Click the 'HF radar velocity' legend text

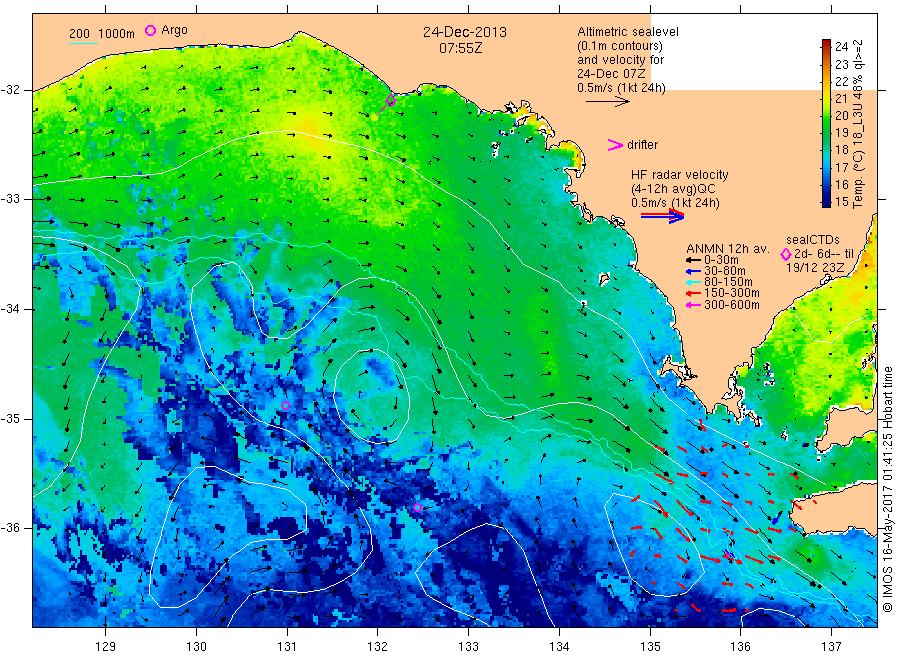pyautogui.click(x=680, y=174)
